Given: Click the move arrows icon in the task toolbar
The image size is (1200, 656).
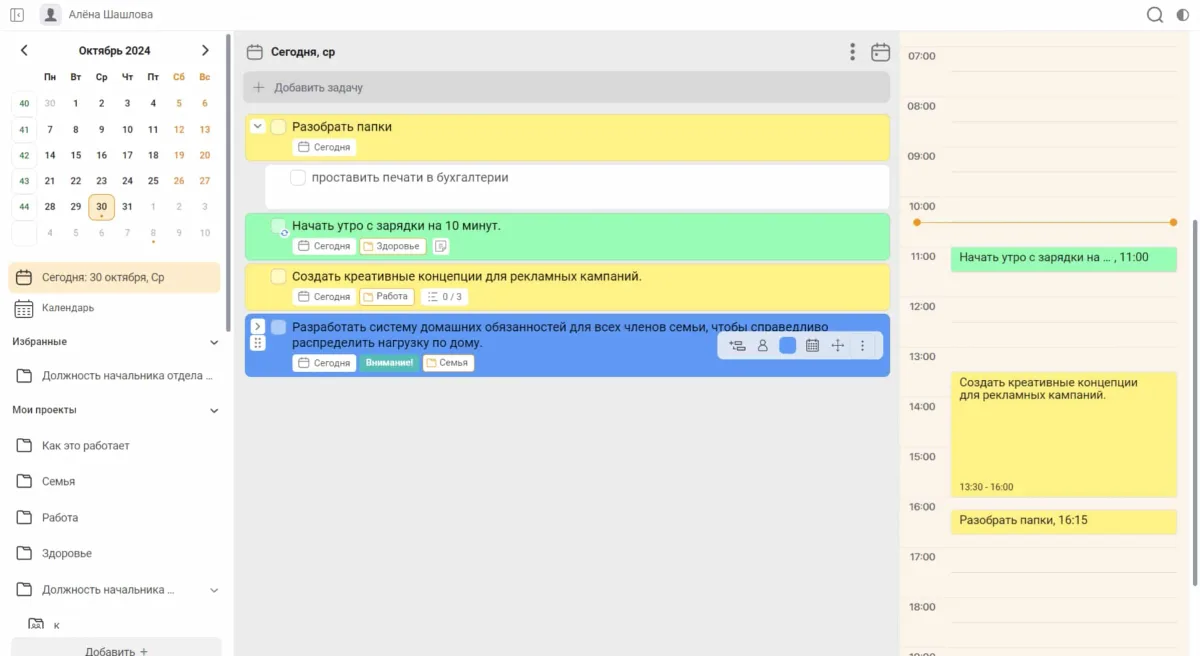Looking at the screenshot, I should pyautogui.click(x=838, y=346).
